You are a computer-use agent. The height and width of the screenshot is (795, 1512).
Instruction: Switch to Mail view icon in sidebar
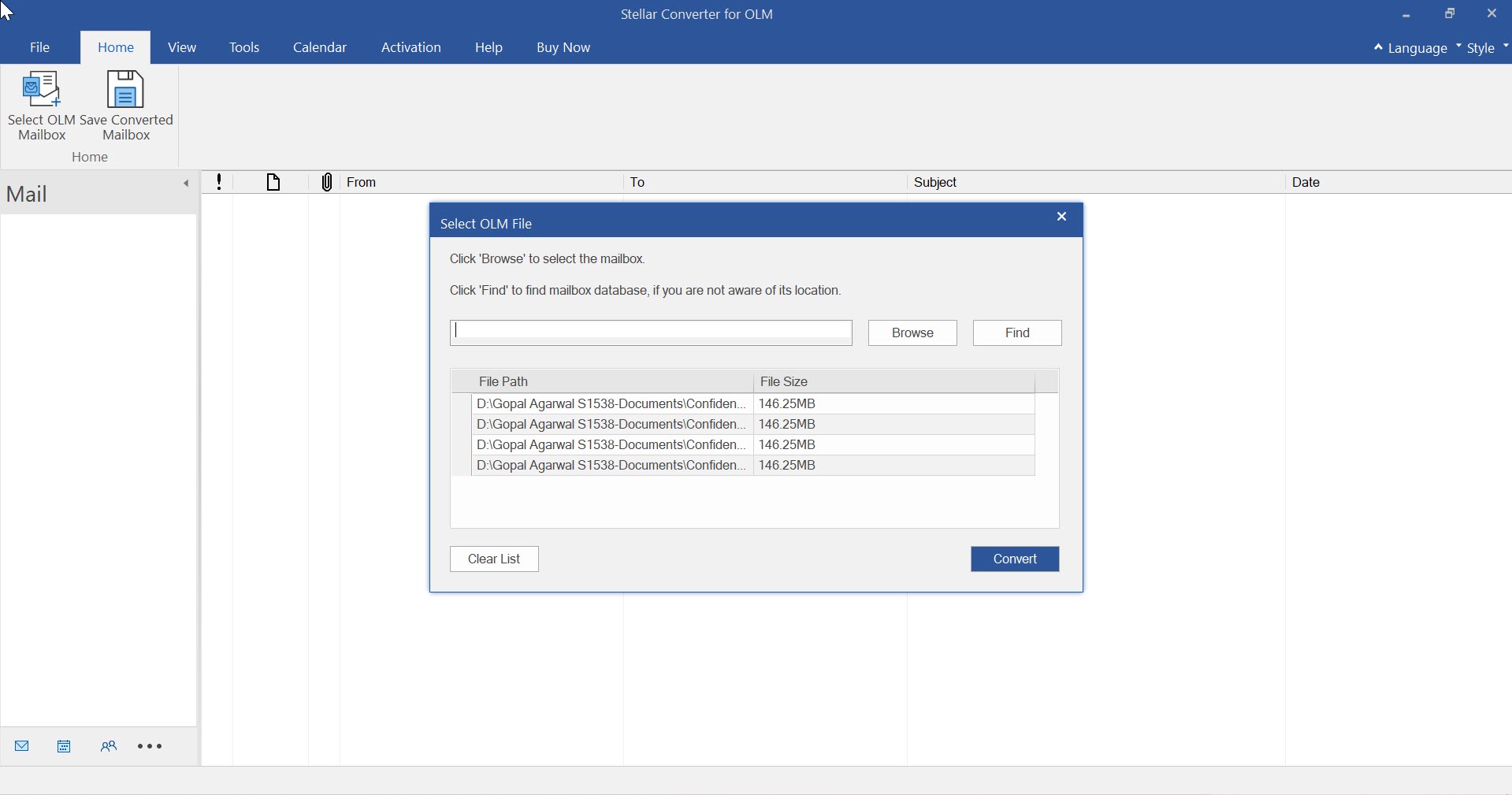(x=22, y=746)
